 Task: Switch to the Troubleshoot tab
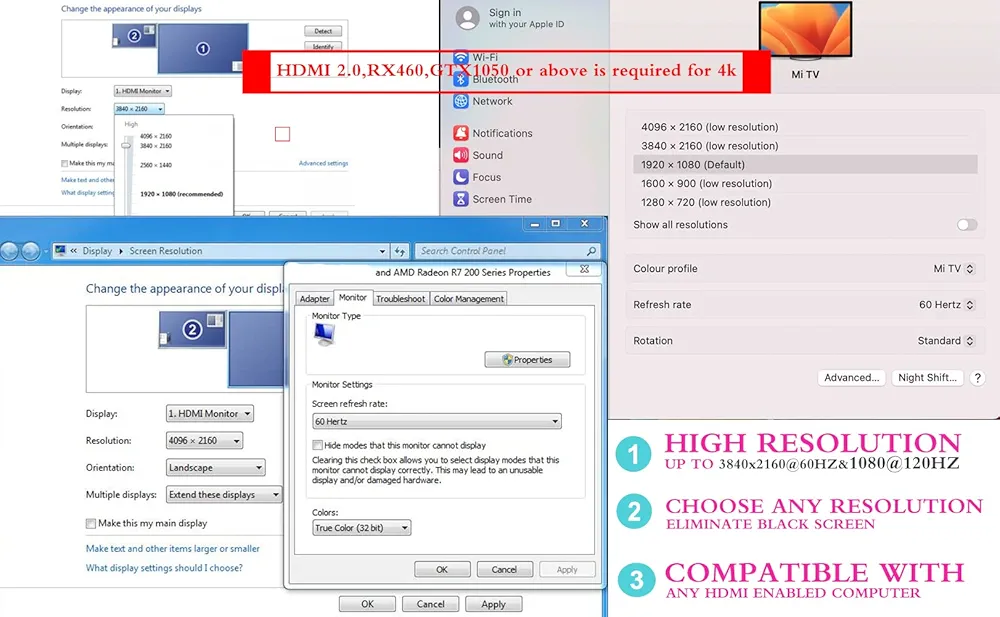pos(400,298)
